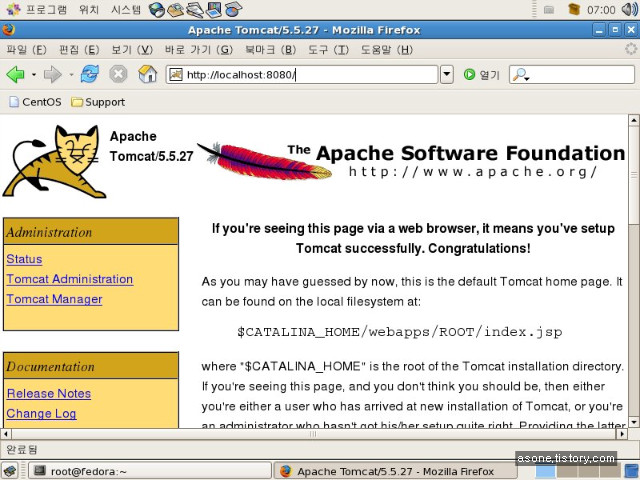Click the 07:00 panel clock
The height and width of the screenshot is (480, 640).
pos(601,10)
